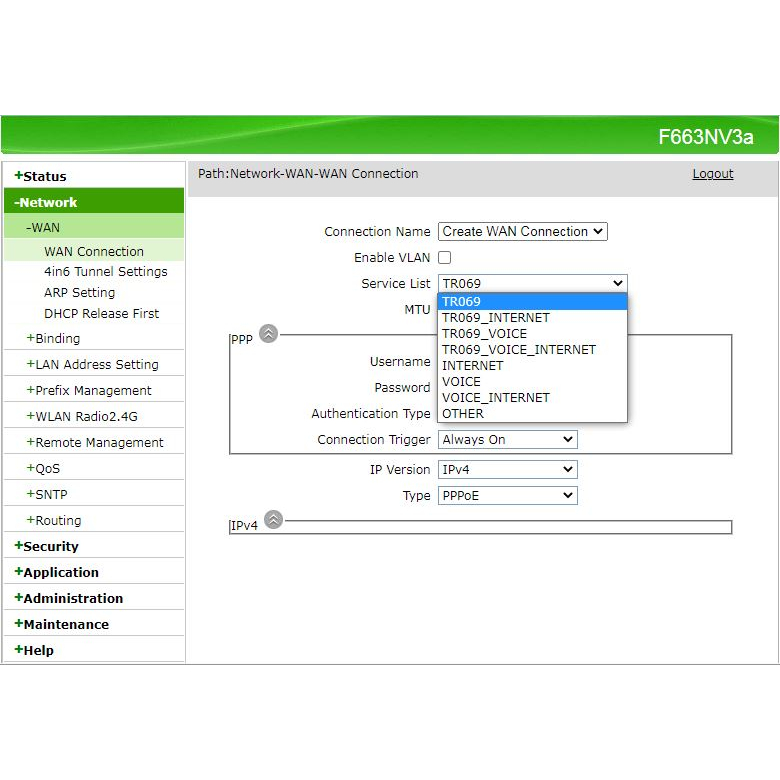
Task: Select VOICE_INTERNET from the dropdown list
Action: (x=496, y=398)
